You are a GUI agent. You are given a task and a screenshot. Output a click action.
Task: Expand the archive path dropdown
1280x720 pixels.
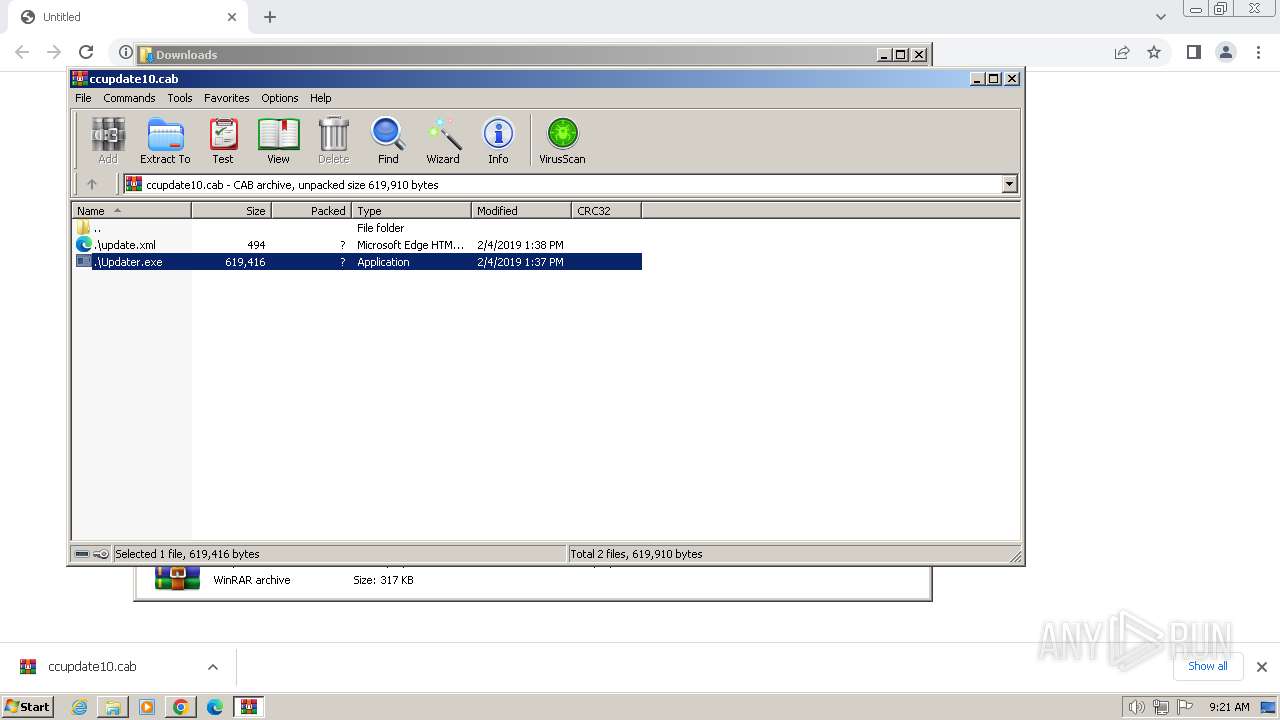(1009, 184)
